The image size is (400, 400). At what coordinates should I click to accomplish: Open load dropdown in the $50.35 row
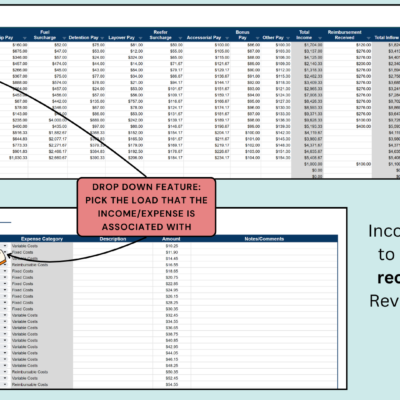pyautogui.click(x=5, y=372)
